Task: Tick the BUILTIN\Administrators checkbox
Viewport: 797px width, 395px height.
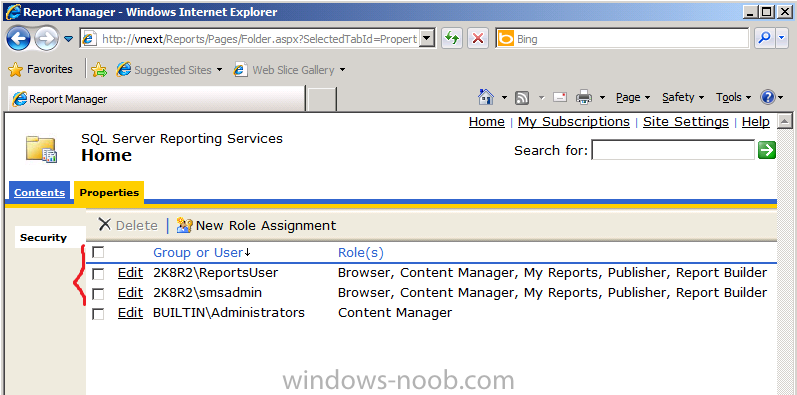Action: pos(98,314)
